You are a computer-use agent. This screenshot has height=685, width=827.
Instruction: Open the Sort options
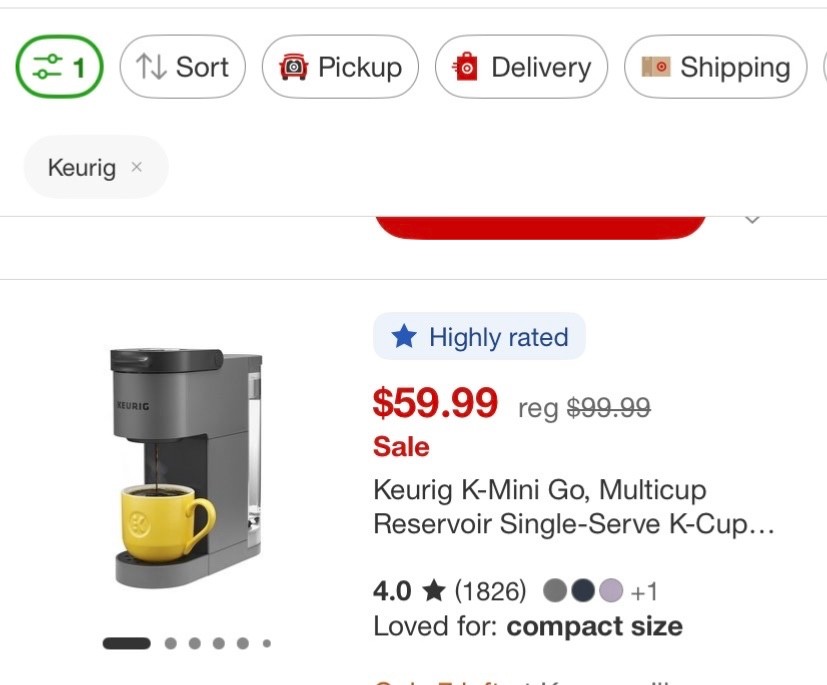click(182, 66)
